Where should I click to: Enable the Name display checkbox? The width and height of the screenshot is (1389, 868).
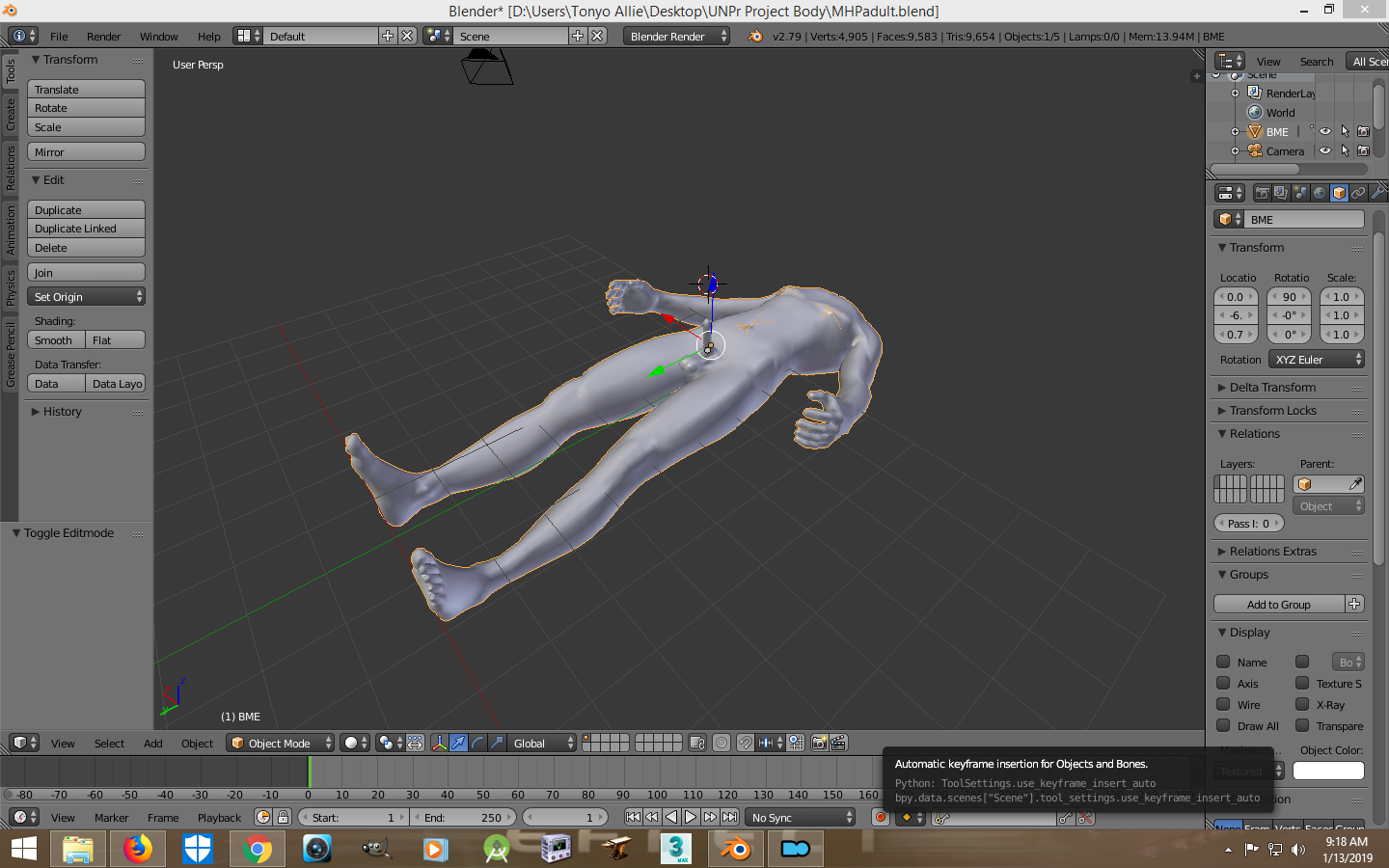[1223, 662]
